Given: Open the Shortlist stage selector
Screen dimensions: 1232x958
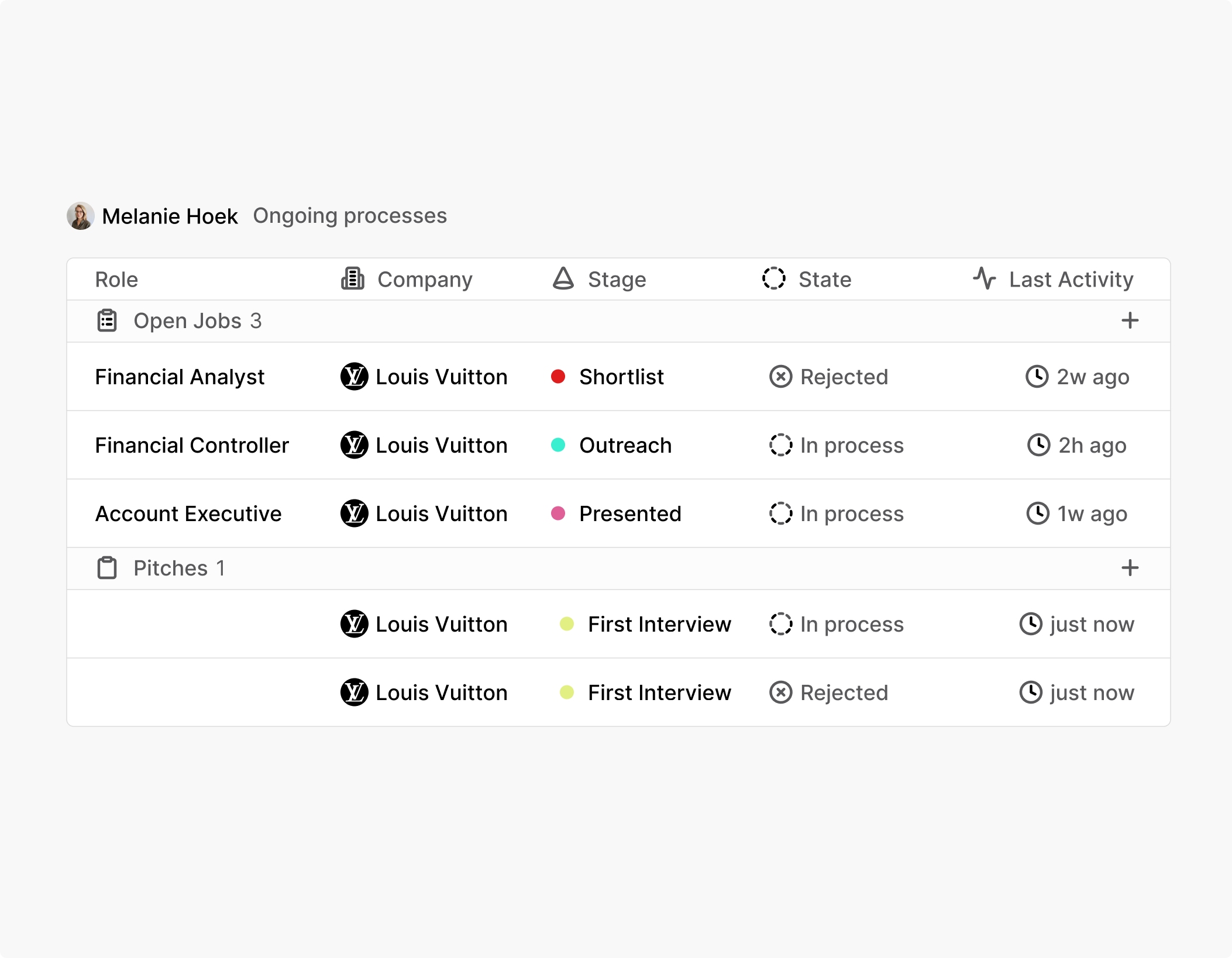Looking at the screenshot, I should [621, 377].
